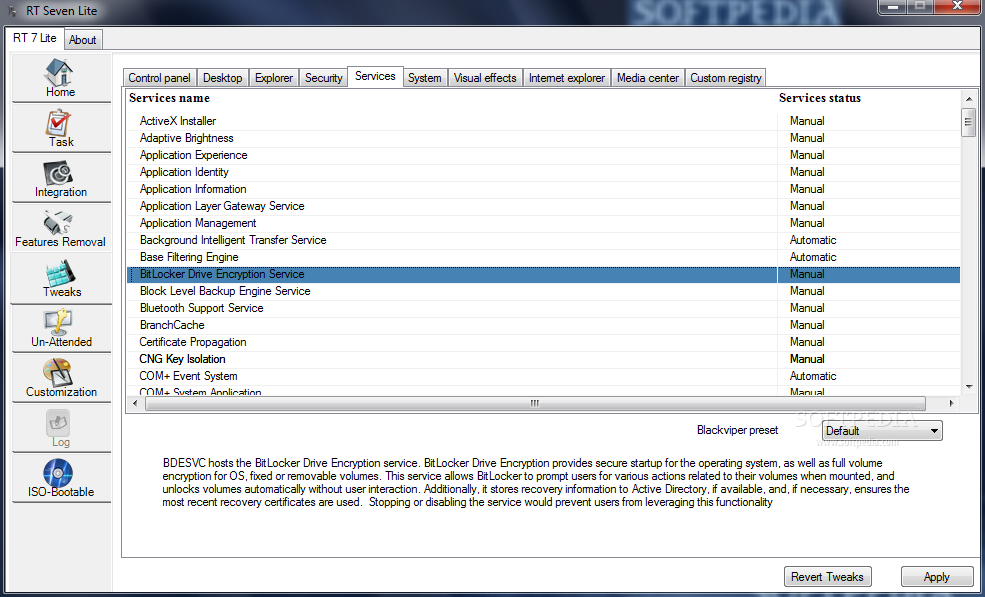
Task: Click the Revert Tweaks button
Action: [827, 577]
